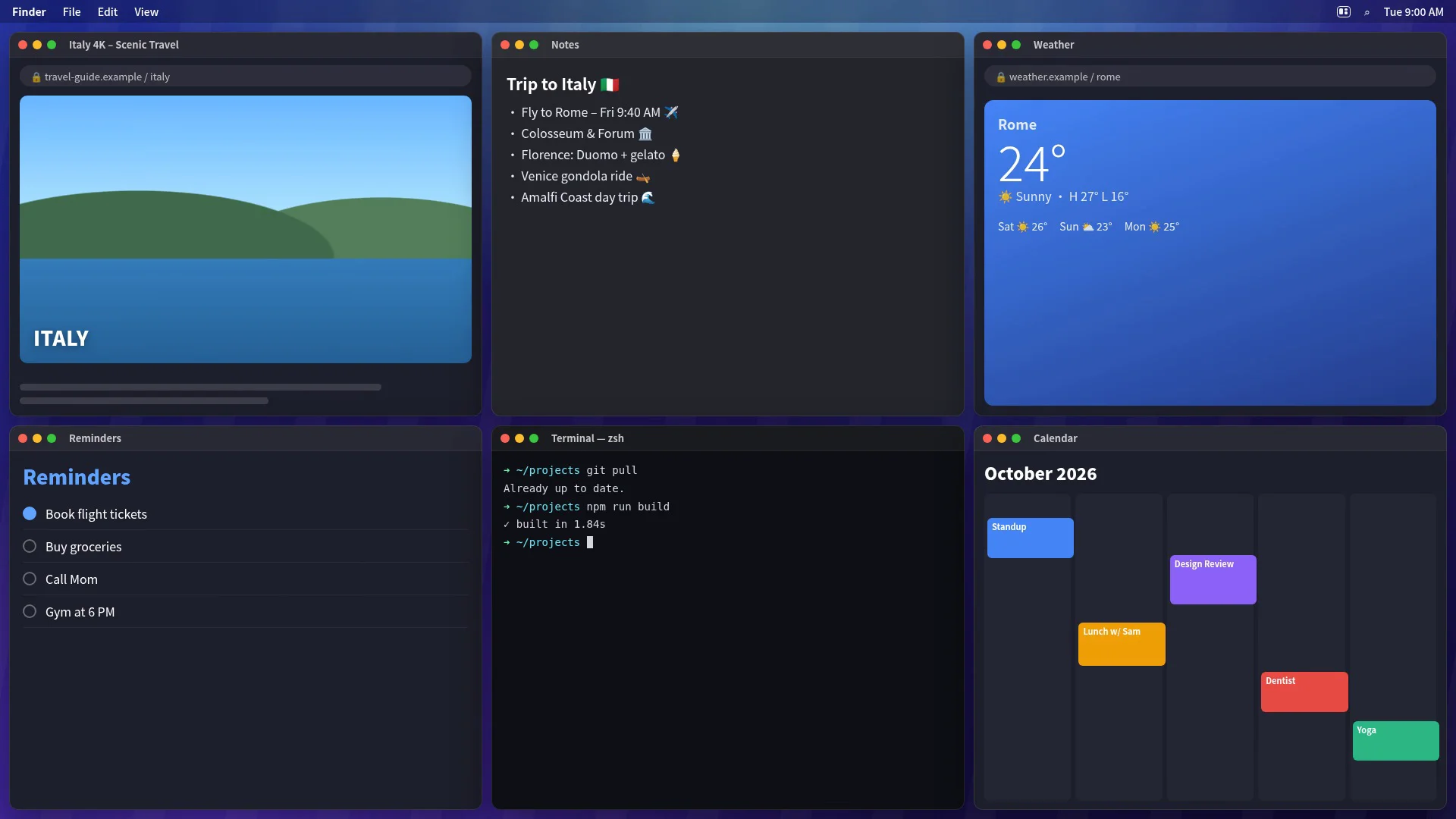
Task: Open the Design Review calendar event
Action: tap(1213, 579)
